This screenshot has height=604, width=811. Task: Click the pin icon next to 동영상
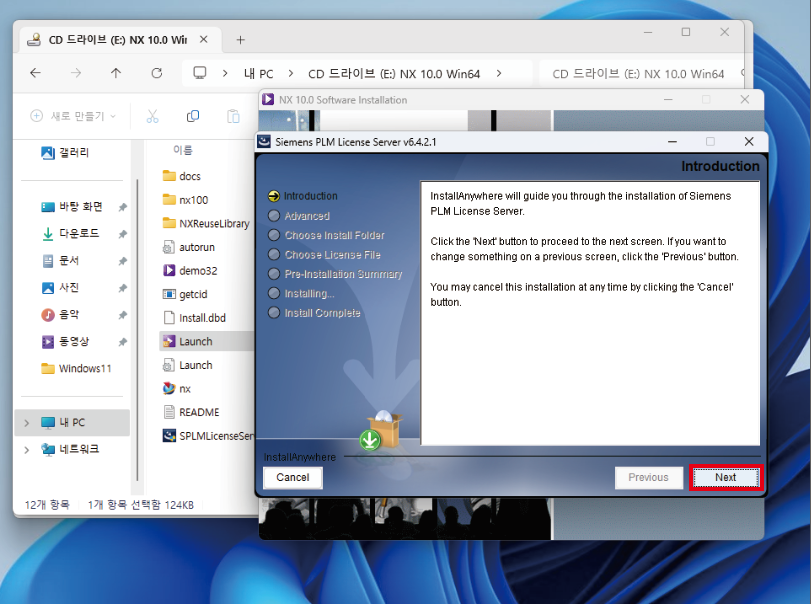[123, 342]
